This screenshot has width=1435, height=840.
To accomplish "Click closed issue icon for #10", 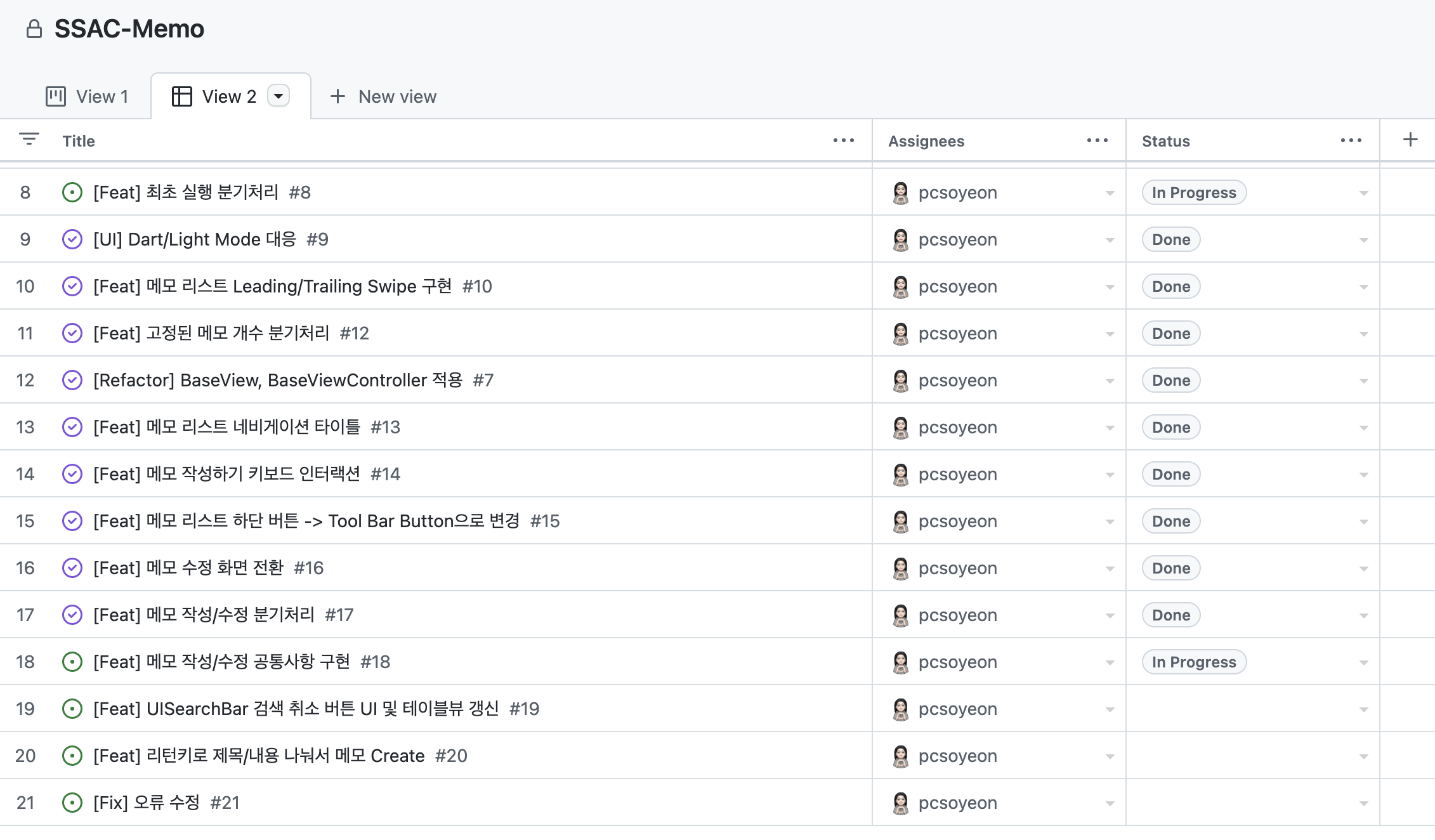I will [x=72, y=286].
